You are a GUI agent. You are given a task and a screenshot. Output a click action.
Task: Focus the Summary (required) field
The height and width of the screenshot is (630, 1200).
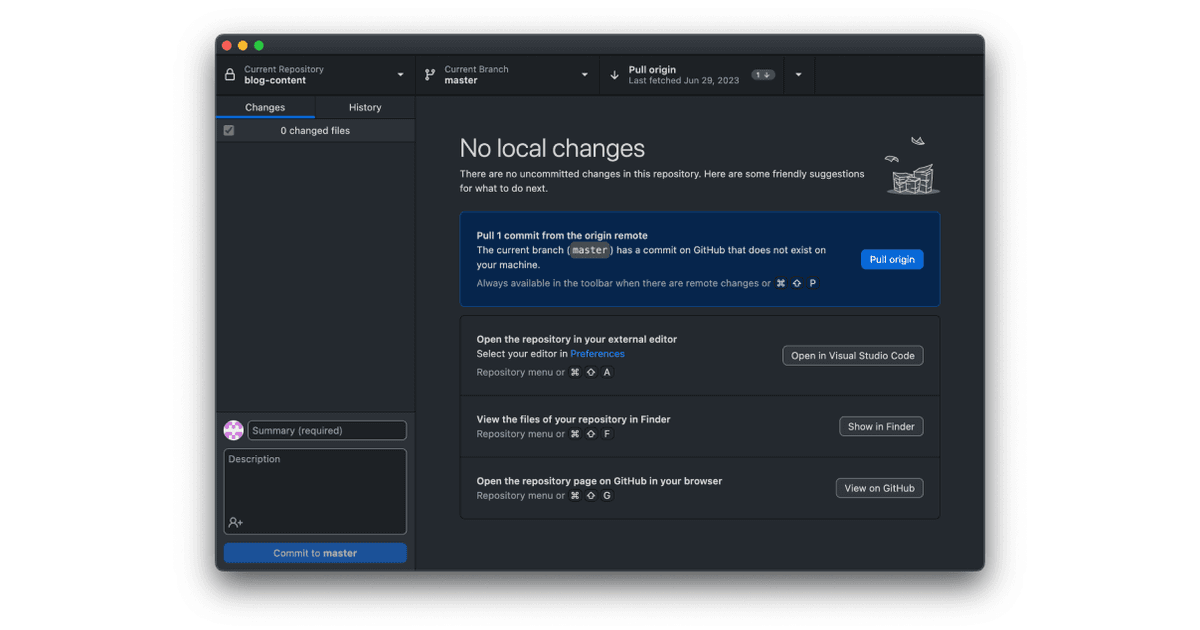click(x=327, y=430)
